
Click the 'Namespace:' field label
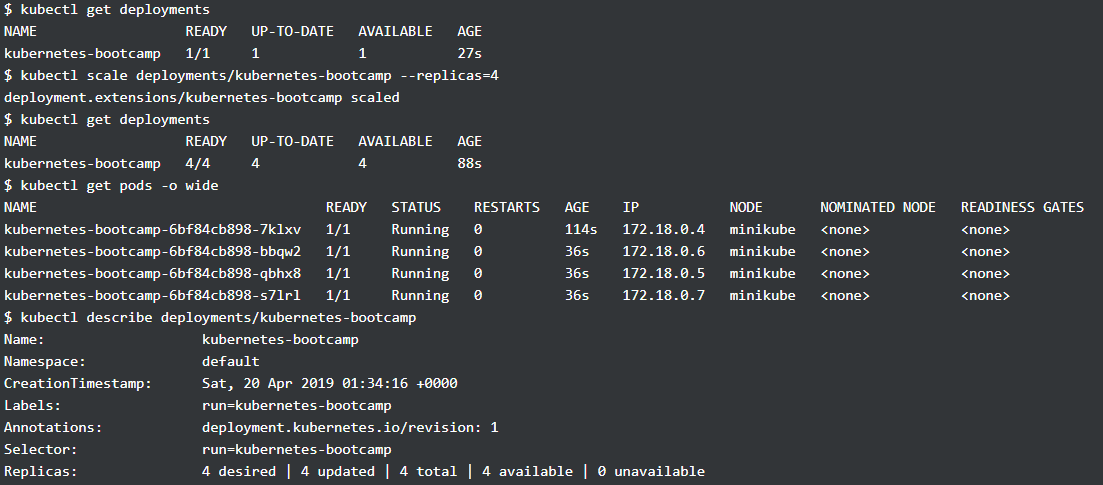tap(45, 362)
